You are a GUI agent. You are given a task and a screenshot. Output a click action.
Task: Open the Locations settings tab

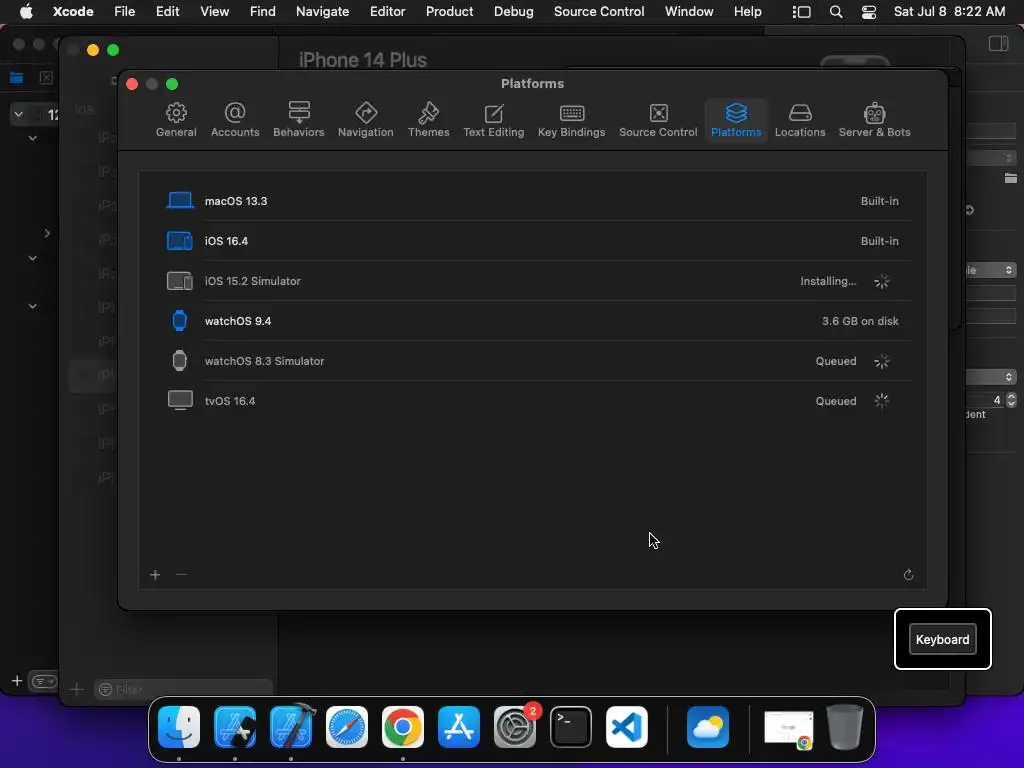800,120
